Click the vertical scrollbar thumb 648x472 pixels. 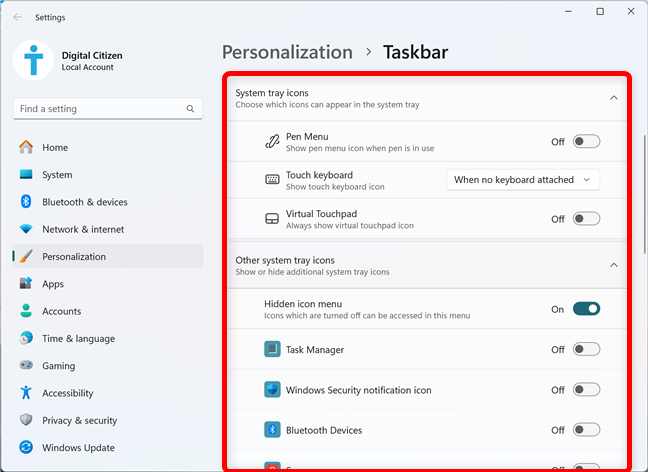click(x=645, y=194)
